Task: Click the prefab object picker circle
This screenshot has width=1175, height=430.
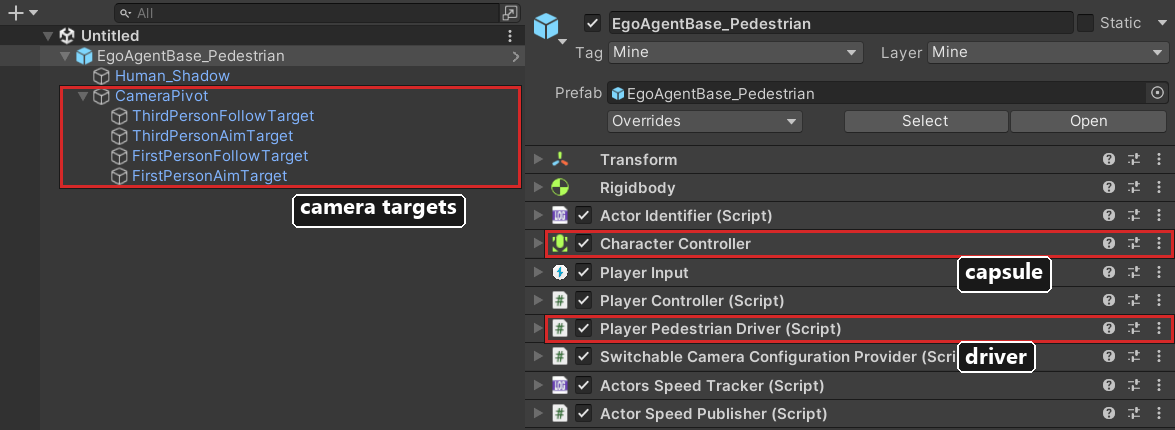Action: (1157, 94)
